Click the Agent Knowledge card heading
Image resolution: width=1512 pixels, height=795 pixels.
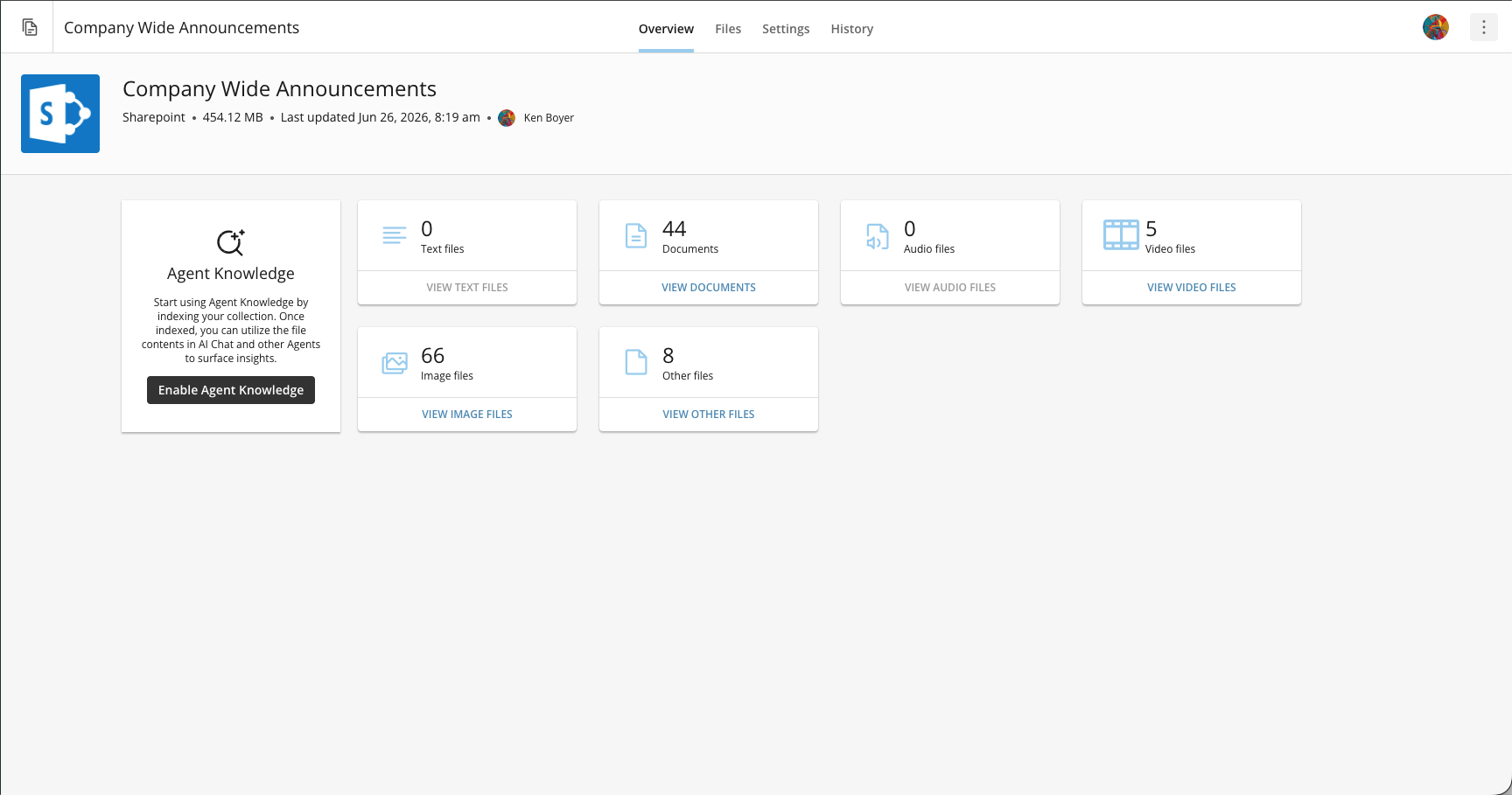(x=231, y=274)
